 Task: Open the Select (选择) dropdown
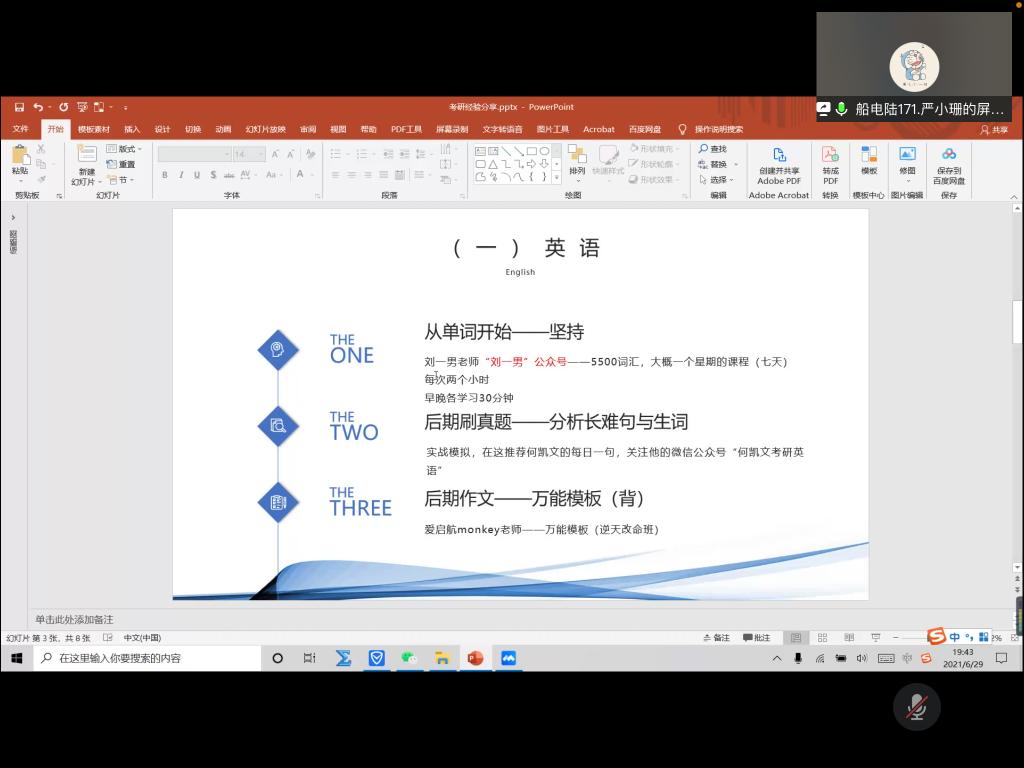click(x=717, y=180)
